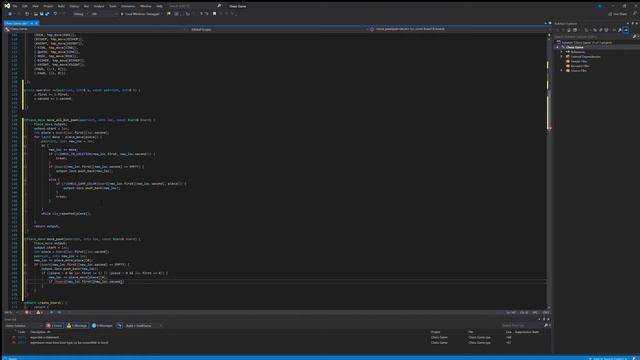The width and height of the screenshot is (640, 360).
Task: Toggle auto-hide pin of Solution Explorer
Action: click(x=632, y=24)
